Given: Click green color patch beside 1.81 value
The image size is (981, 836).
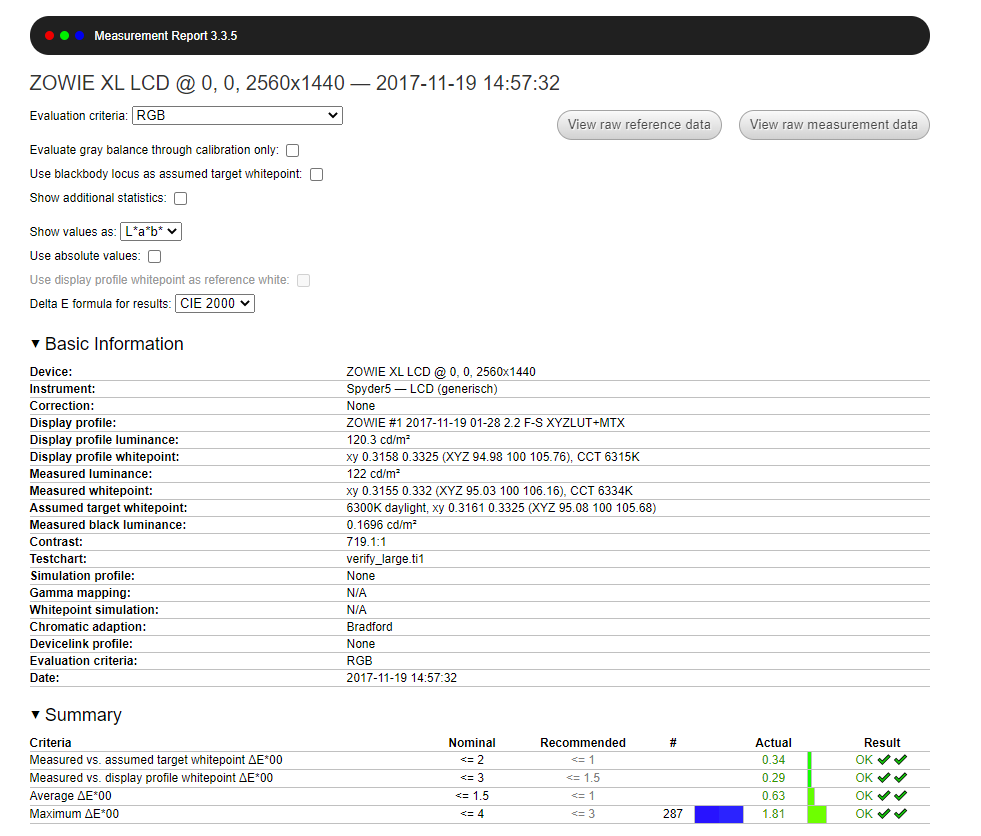Looking at the screenshot, I should (817, 814).
